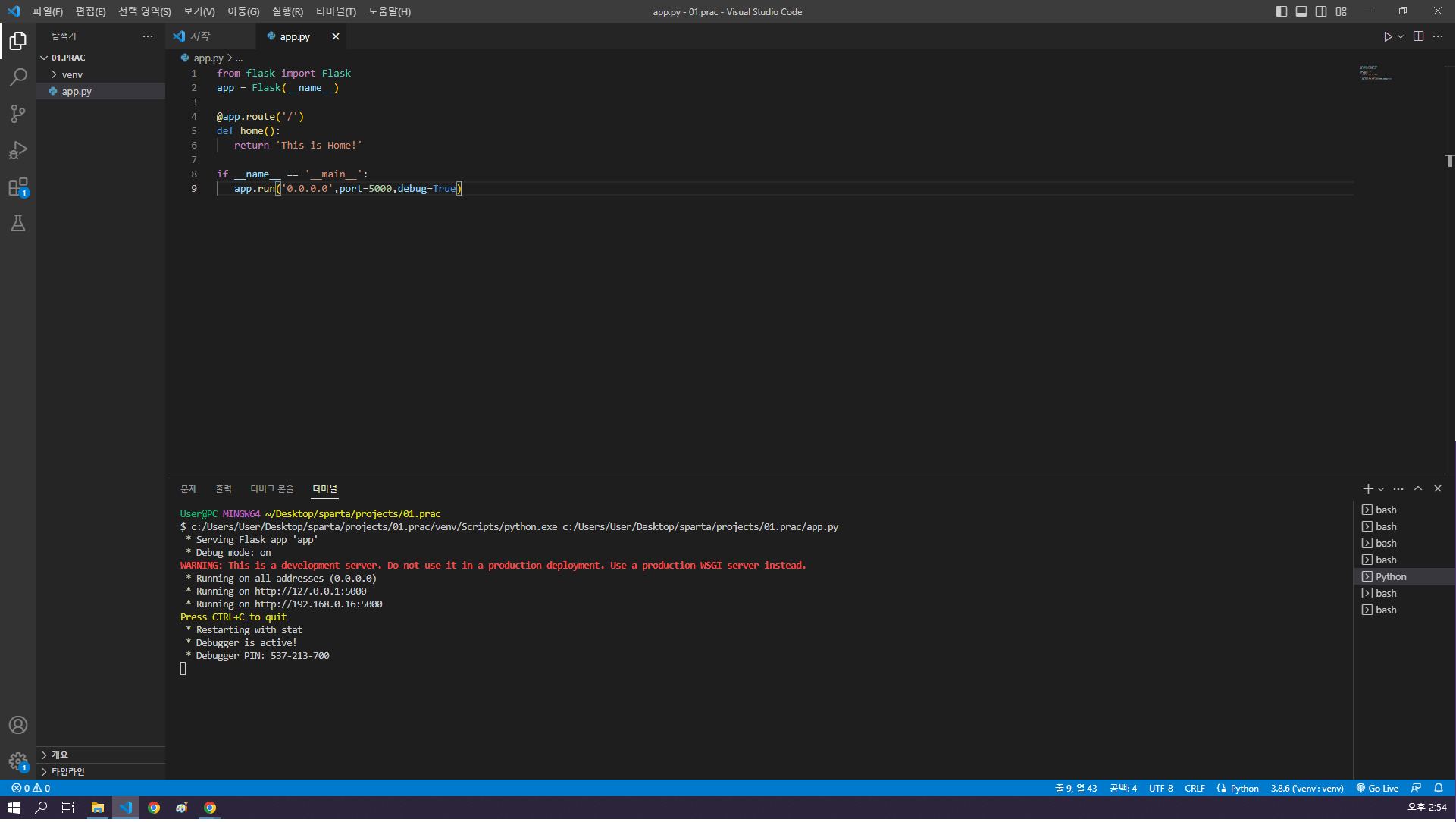Select Python interpreter 3.8.6 venv
Screen dimensions: 1456x822
coord(1307,789)
